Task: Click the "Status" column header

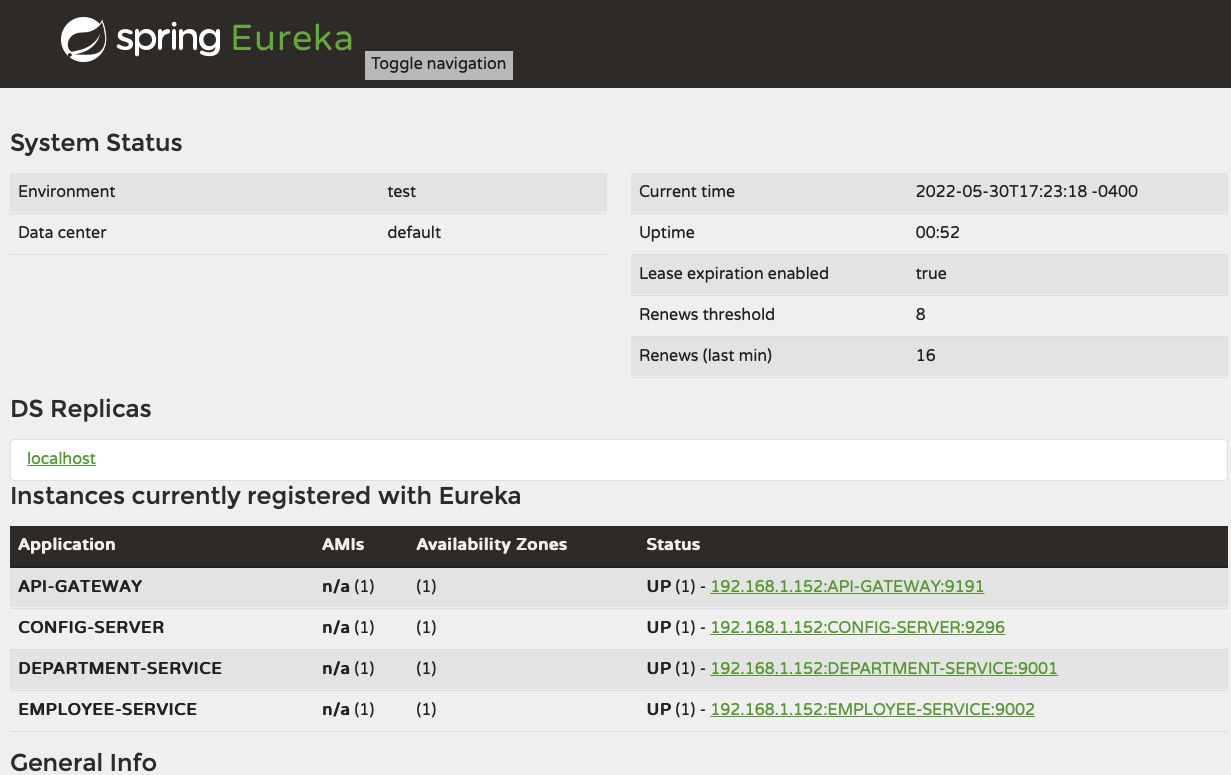Action: click(673, 544)
